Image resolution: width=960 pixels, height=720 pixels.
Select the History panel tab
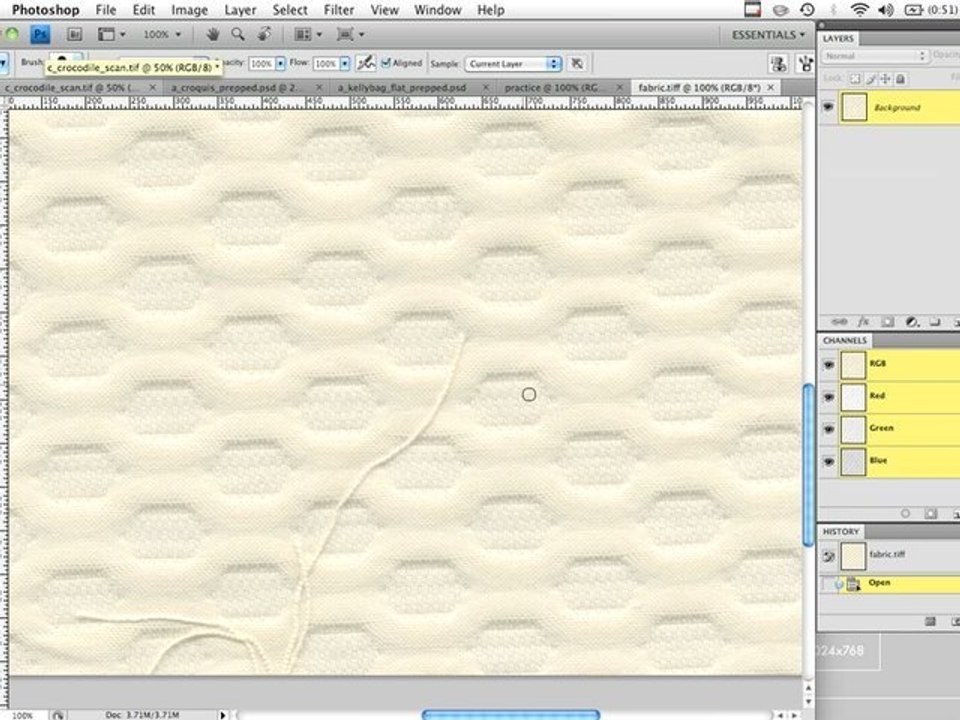point(841,531)
